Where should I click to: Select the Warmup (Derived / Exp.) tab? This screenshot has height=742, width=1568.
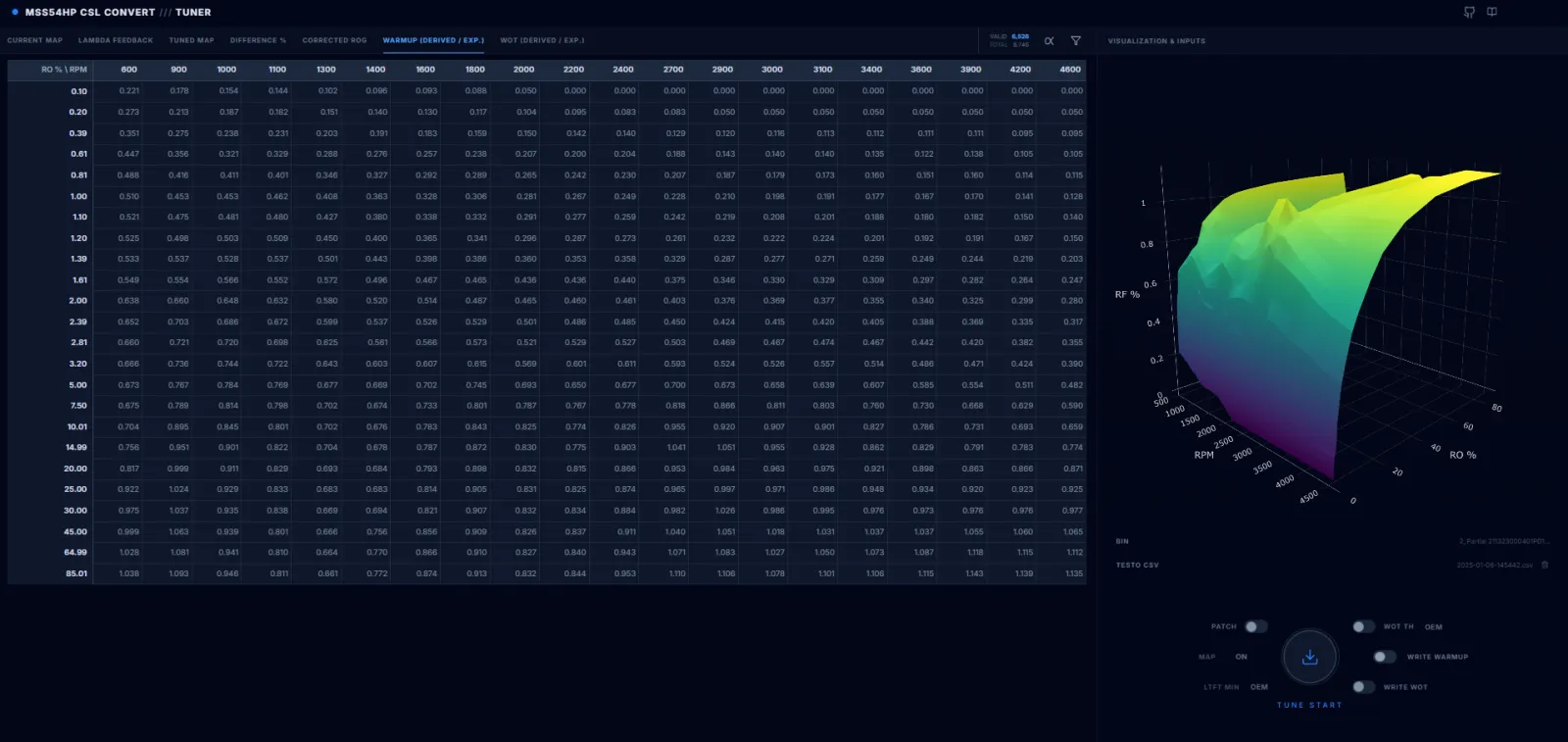(433, 40)
